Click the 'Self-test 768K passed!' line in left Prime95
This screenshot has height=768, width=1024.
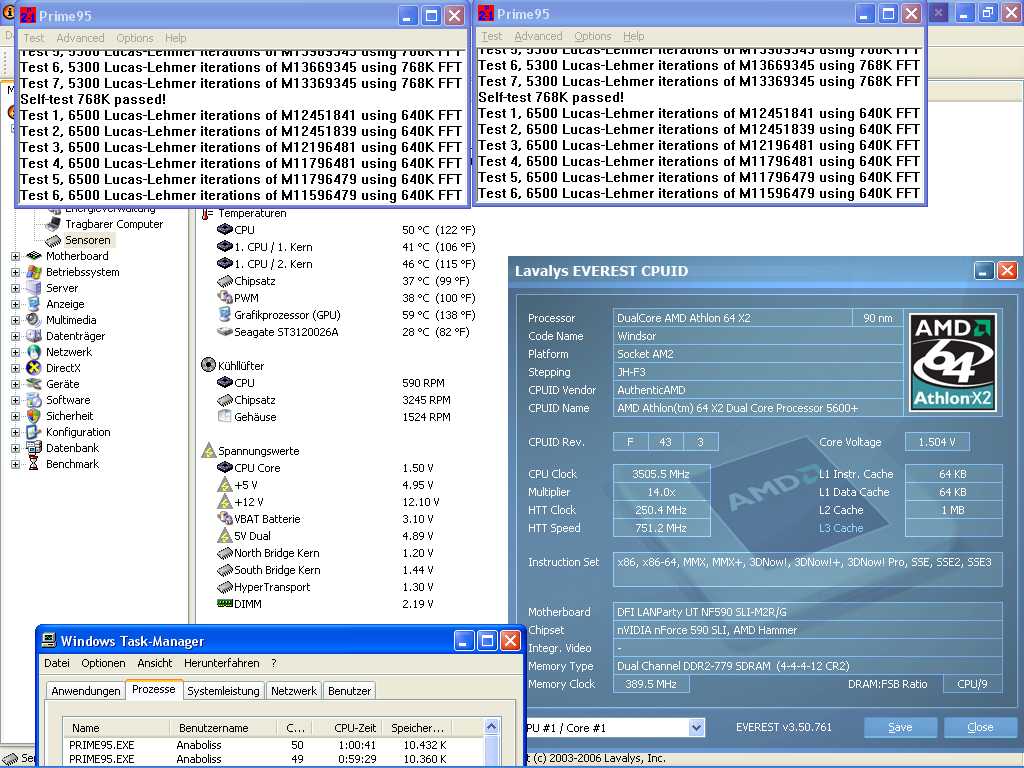[x=93, y=99]
